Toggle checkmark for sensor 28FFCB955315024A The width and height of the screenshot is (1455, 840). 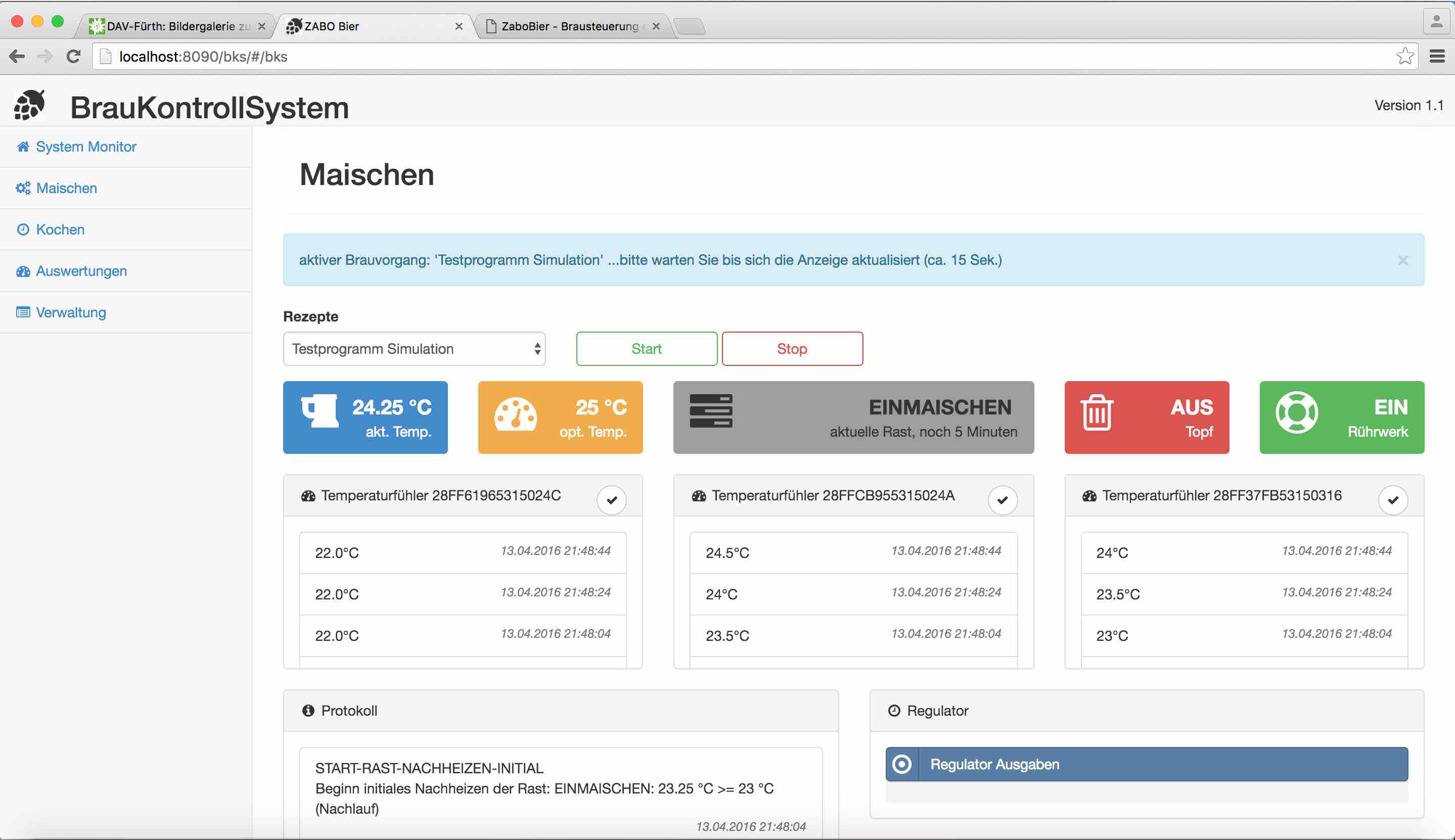pos(1003,500)
